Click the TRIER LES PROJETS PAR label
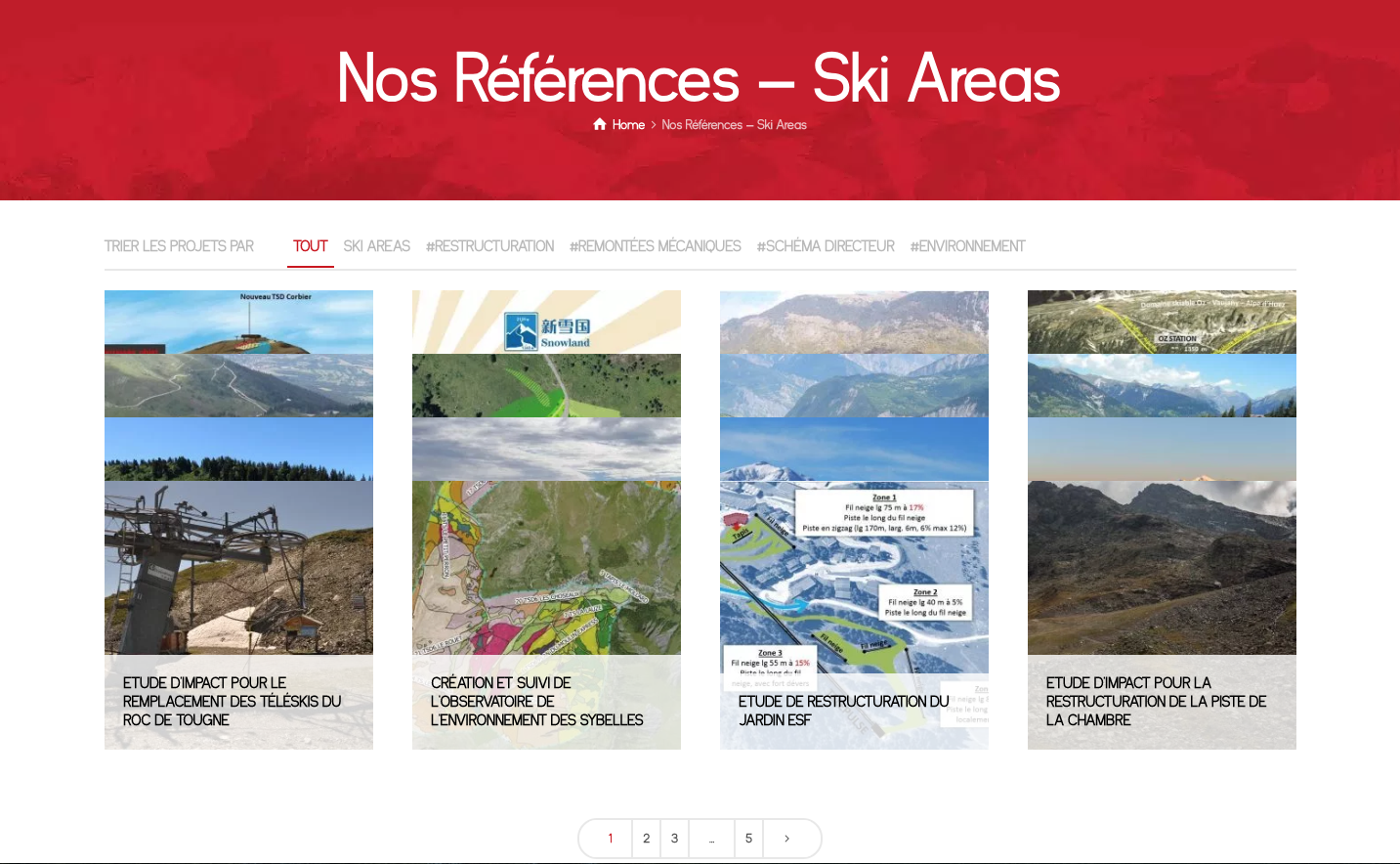The image size is (1400, 864). pyautogui.click(x=179, y=246)
